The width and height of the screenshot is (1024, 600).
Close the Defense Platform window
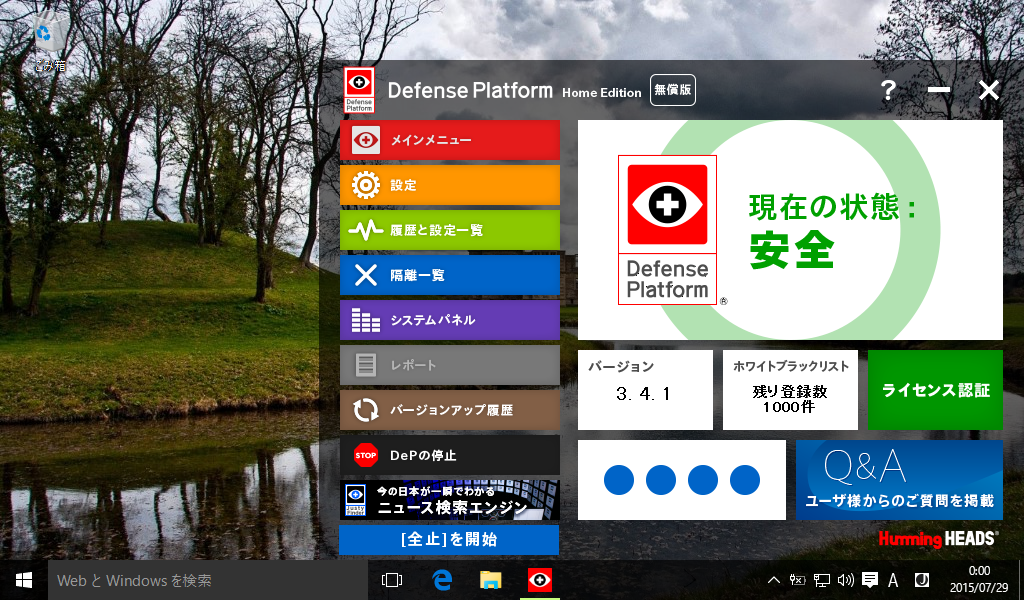coord(989,89)
